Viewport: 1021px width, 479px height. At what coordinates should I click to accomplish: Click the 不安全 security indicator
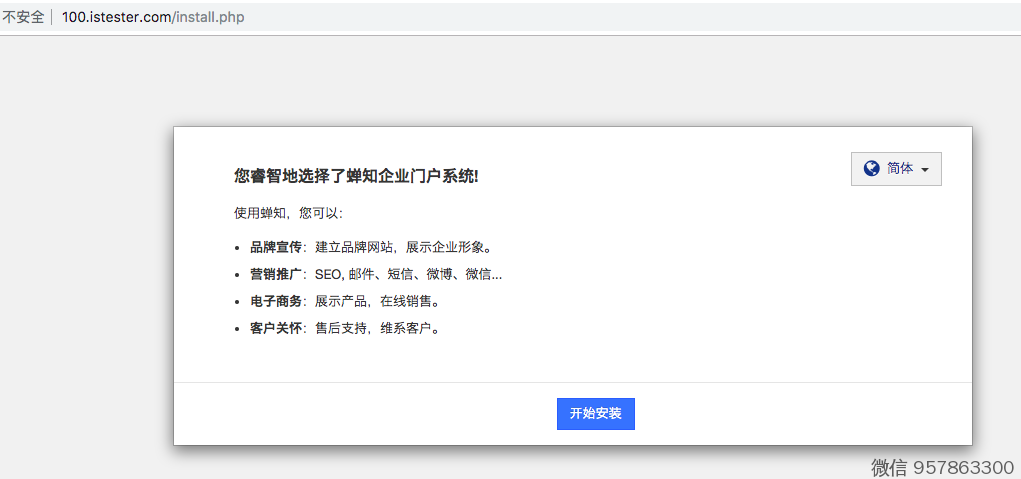pos(23,17)
